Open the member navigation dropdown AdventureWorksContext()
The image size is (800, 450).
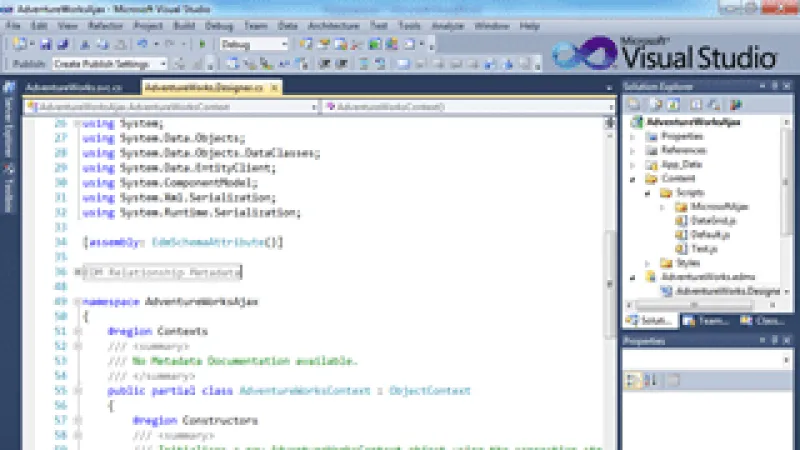pyautogui.click(x=469, y=107)
